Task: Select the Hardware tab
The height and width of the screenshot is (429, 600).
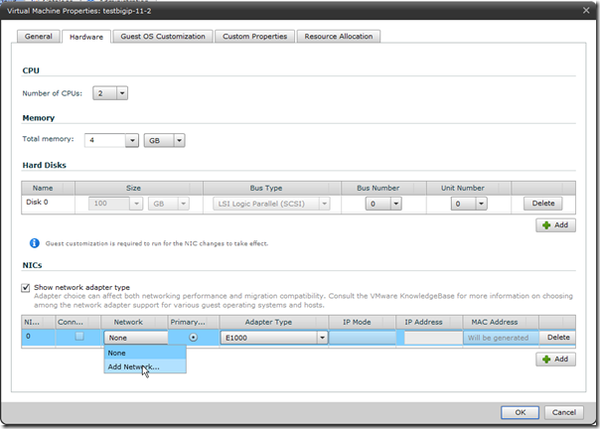Action: pyautogui.click(x=86, y=37)
